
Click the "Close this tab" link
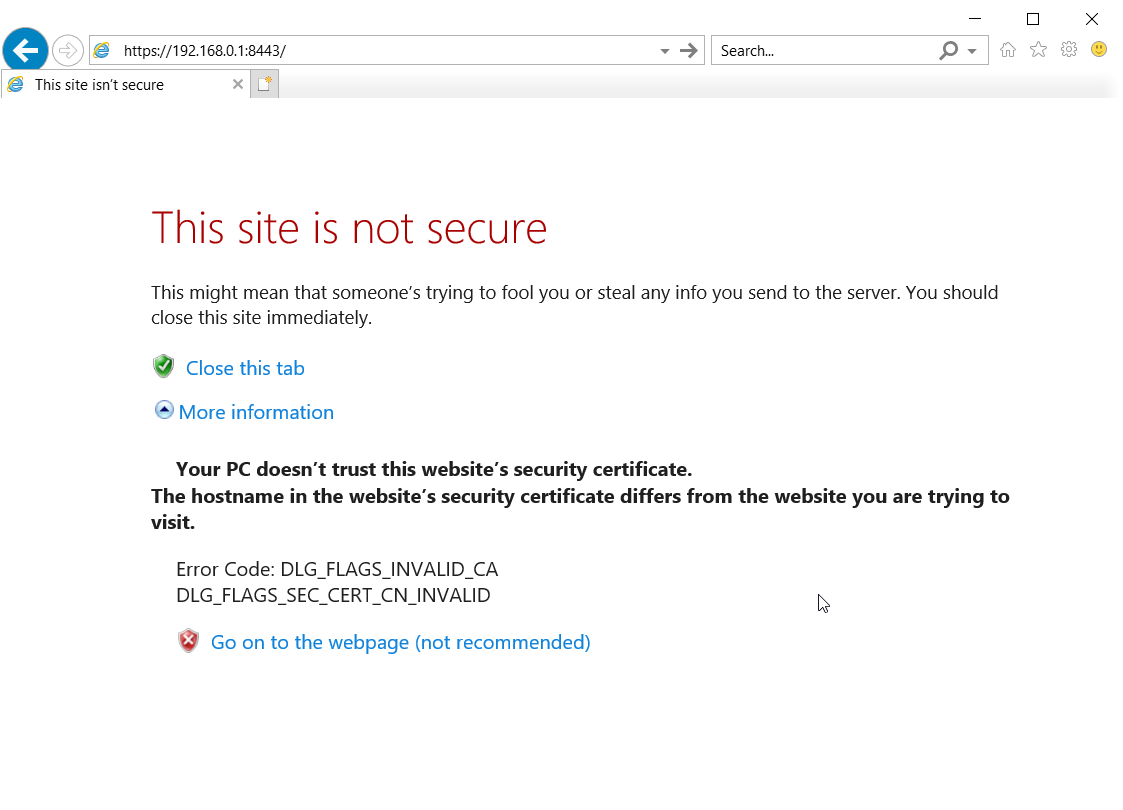coord(245,368)
